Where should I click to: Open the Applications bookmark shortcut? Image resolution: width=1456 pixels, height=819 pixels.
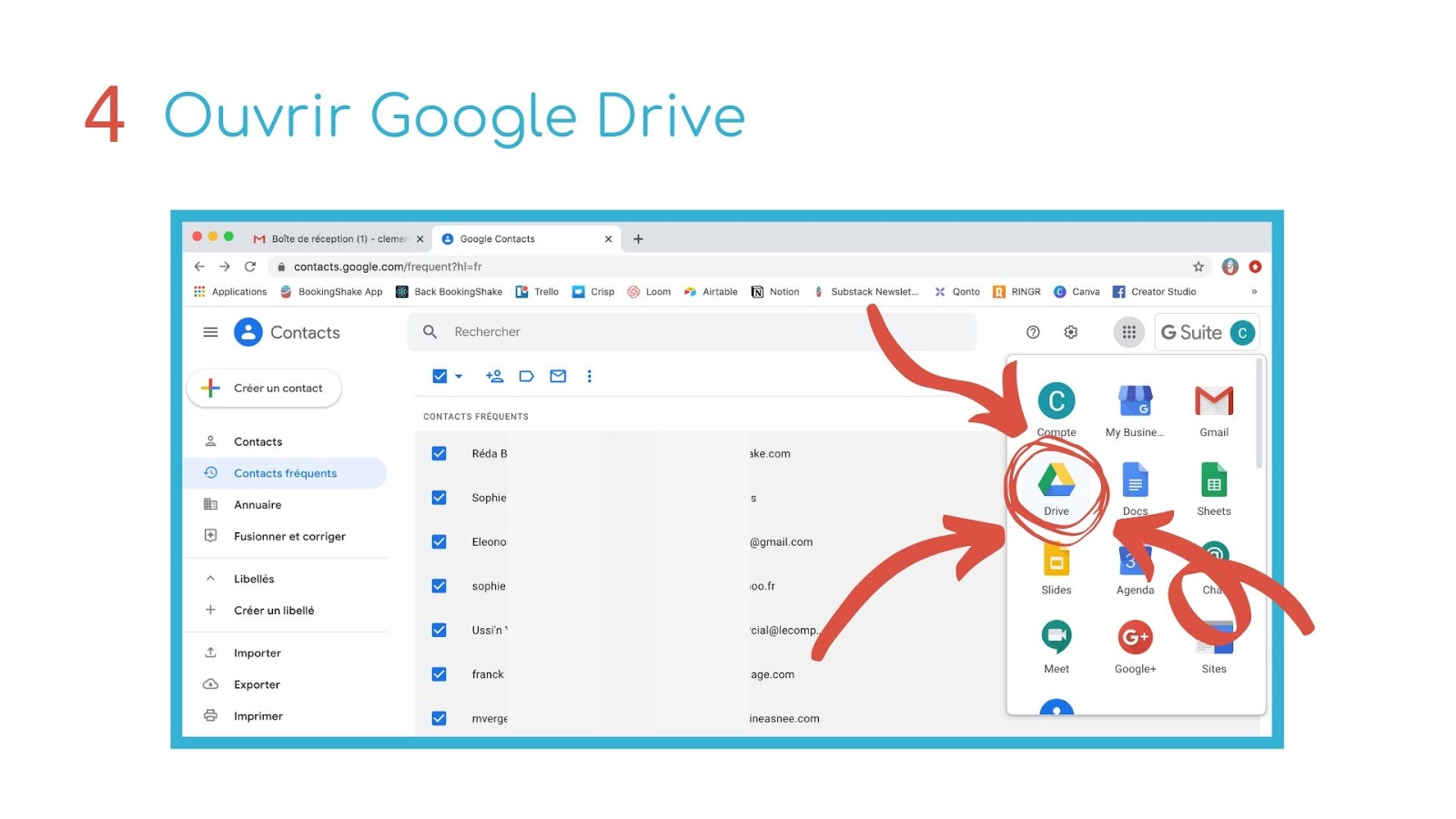tap(230, 292)
